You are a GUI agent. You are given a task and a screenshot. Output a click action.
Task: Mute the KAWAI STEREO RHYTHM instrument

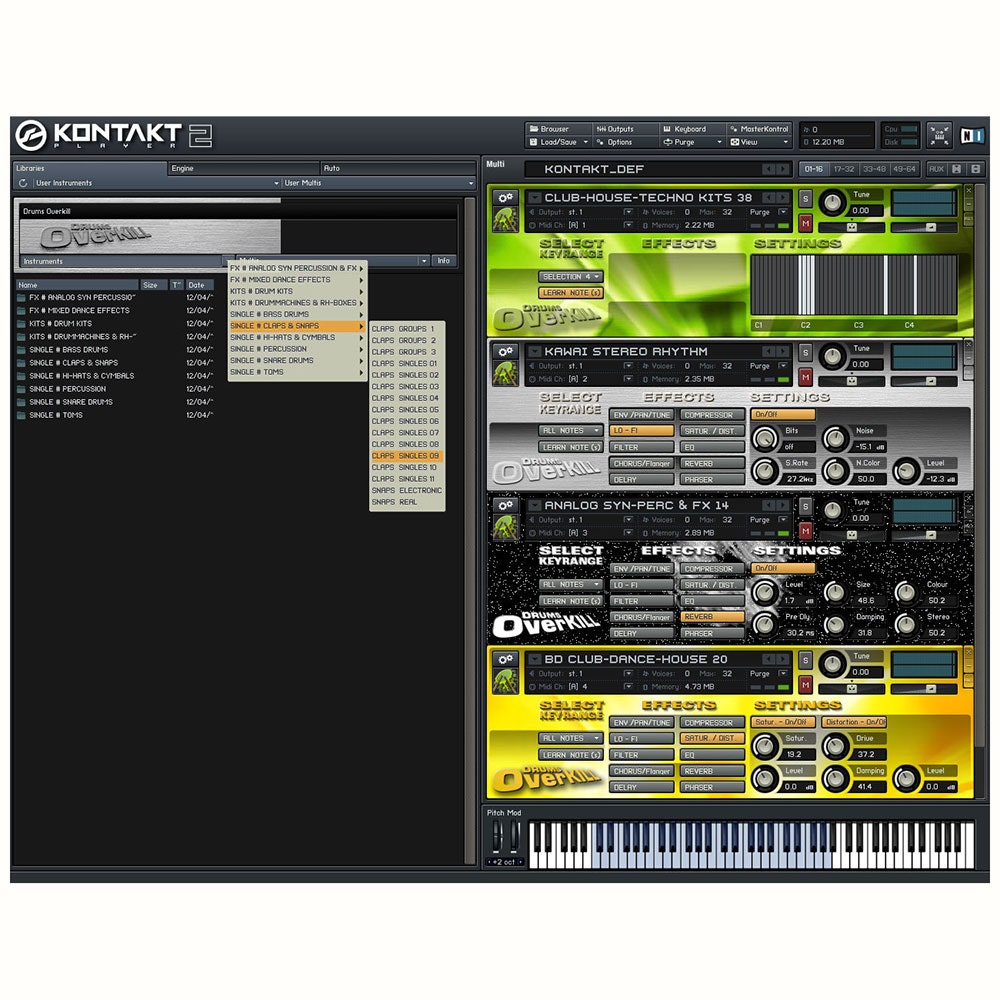[805, 378]
